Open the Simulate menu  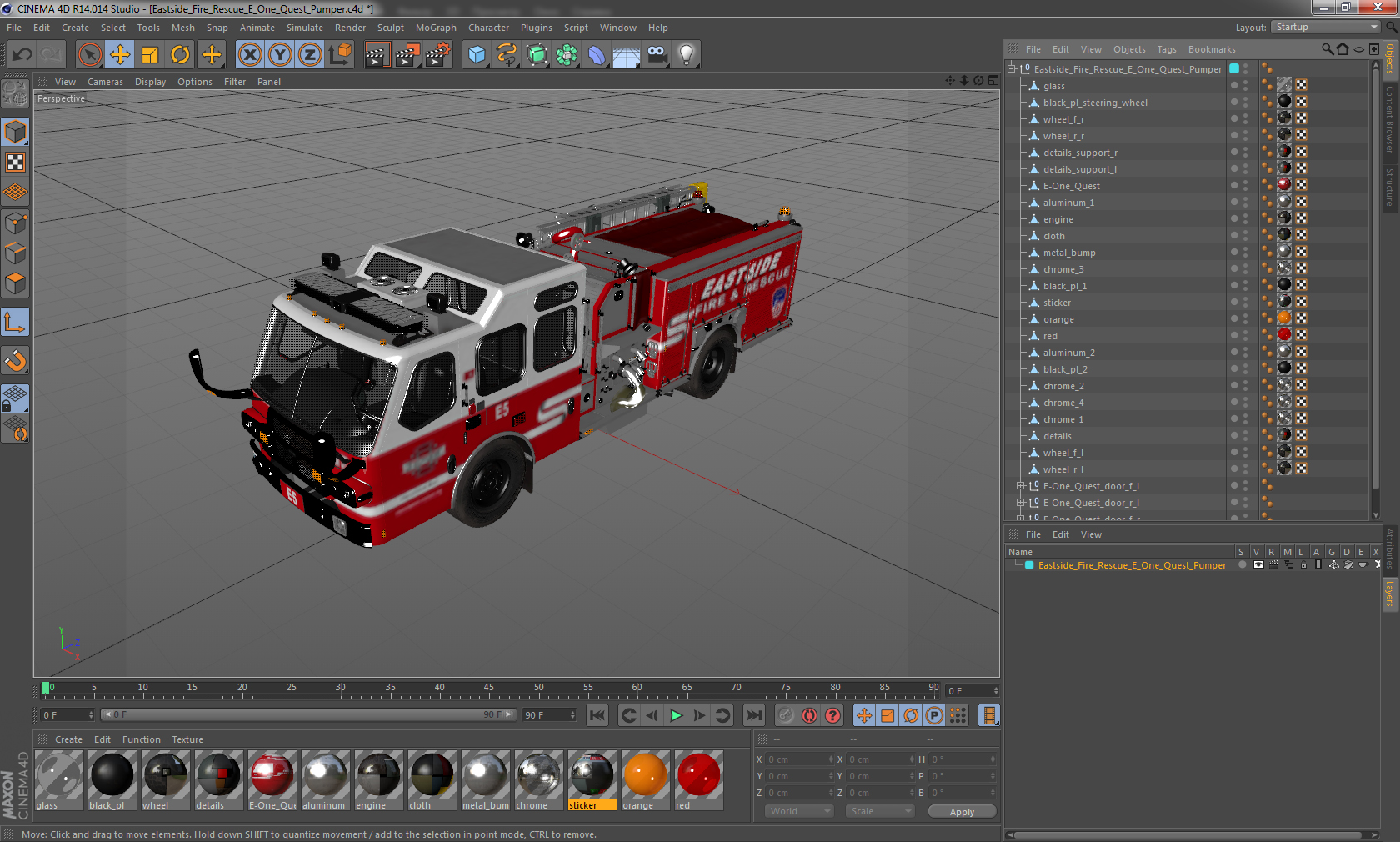(305, 28)
